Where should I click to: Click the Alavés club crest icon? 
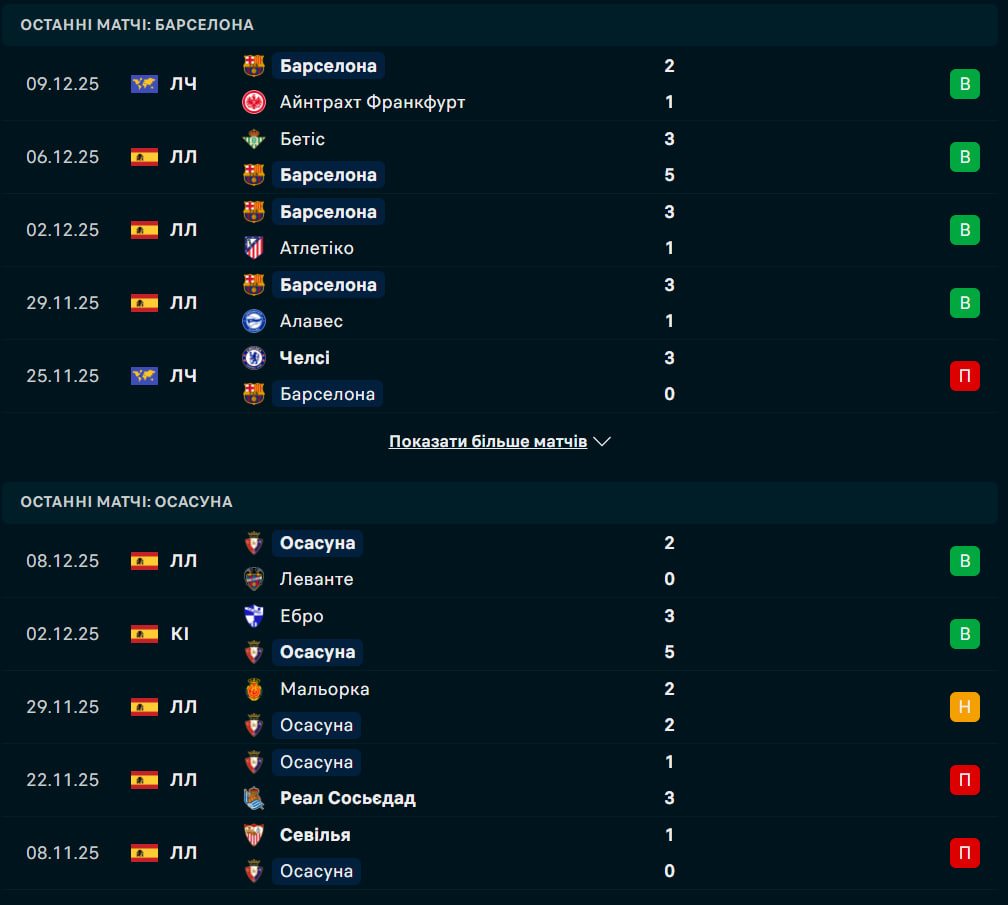(x=254, y=321)
